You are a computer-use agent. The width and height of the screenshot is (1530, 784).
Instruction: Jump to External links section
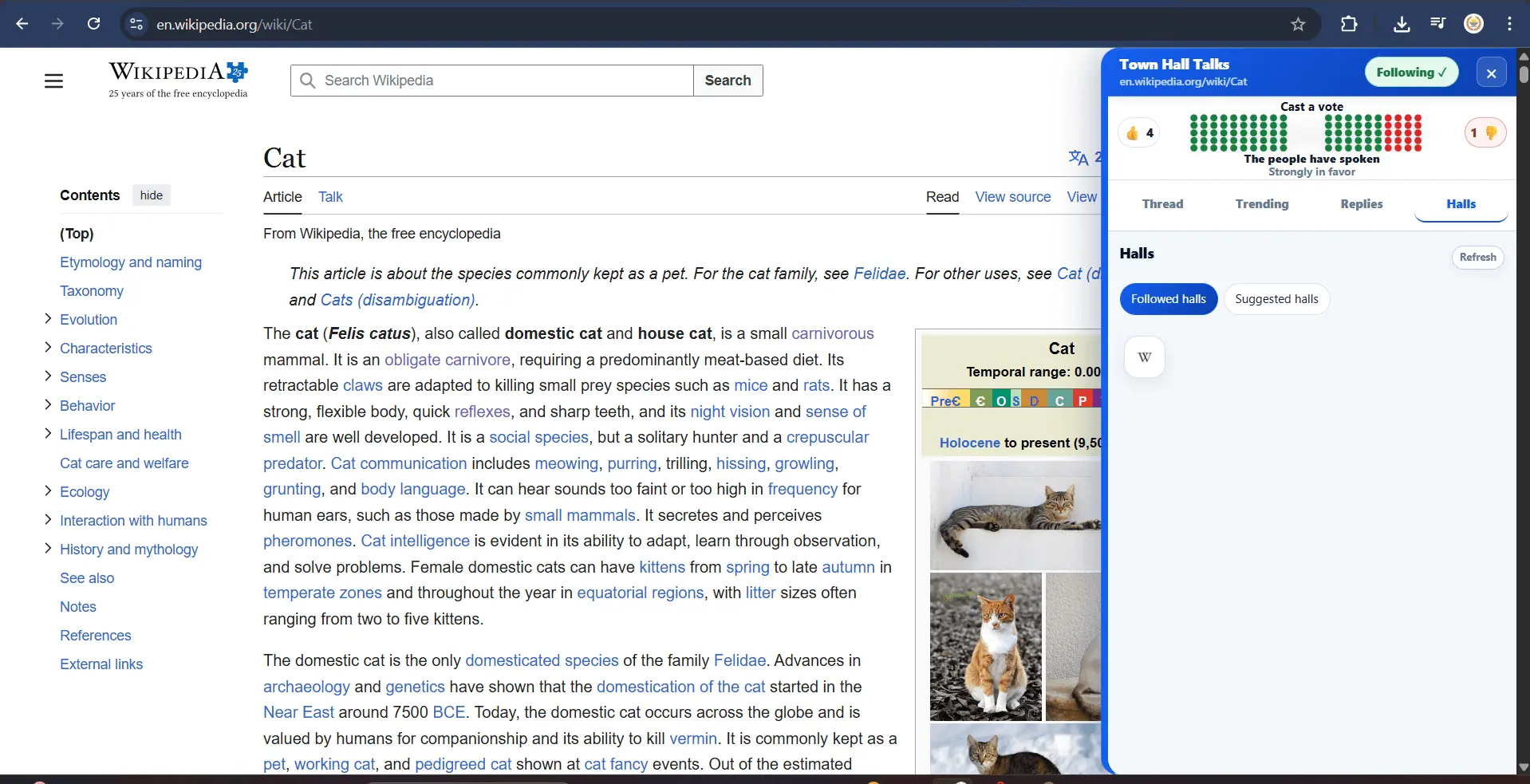101,664
